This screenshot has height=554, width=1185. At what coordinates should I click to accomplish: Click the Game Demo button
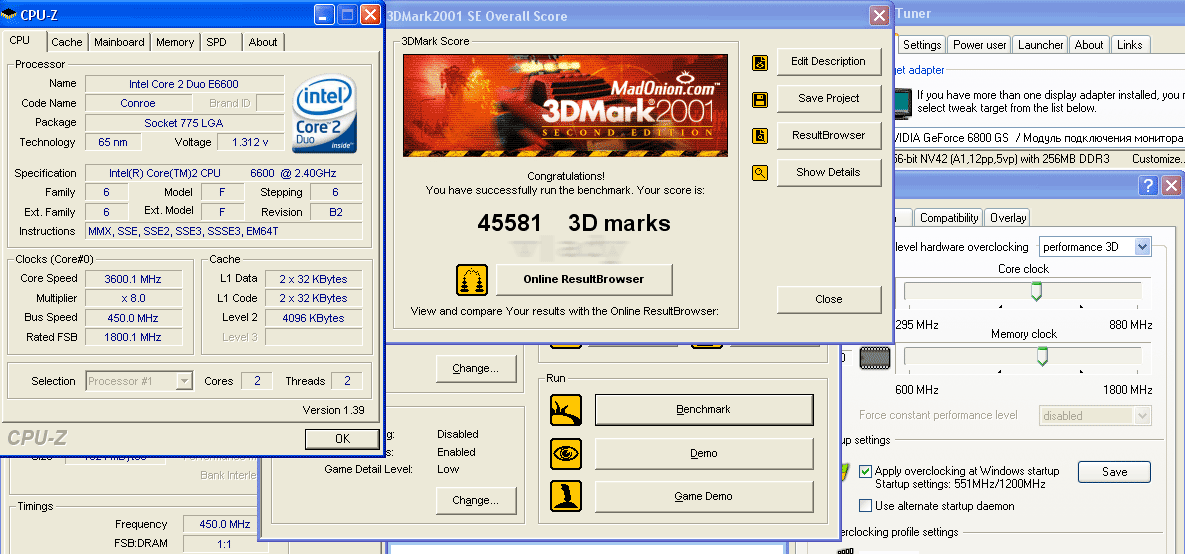(x=704, y=497)
